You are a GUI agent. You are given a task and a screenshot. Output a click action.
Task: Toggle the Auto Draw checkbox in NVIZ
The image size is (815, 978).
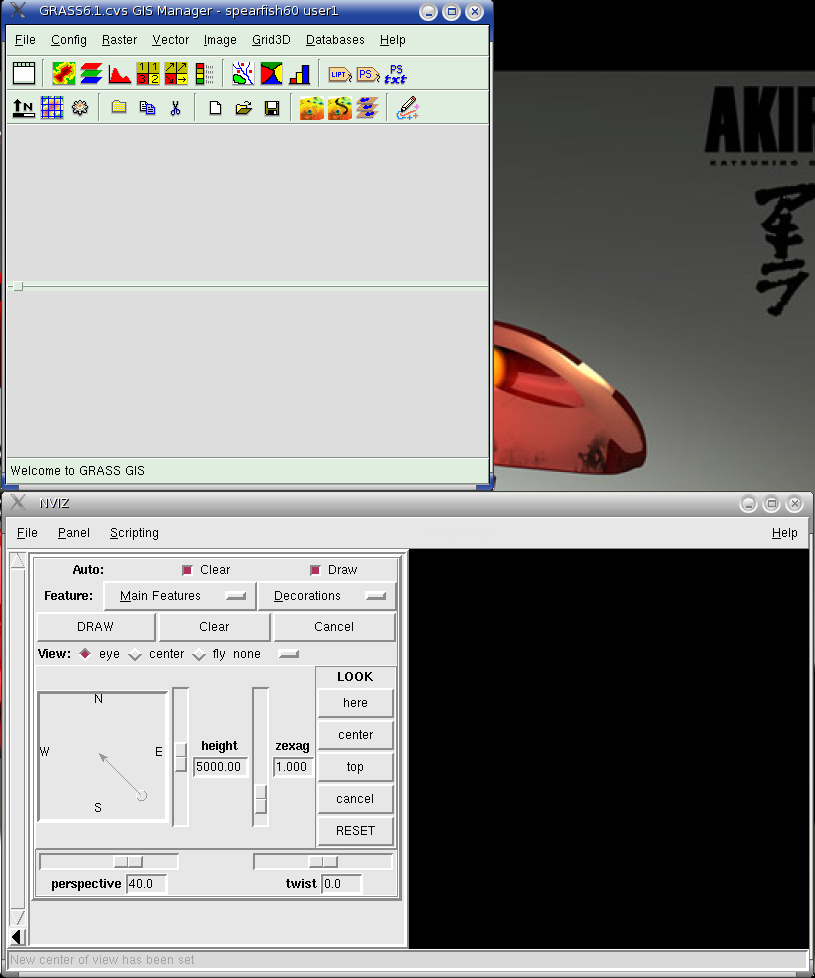click(x=315, y=570)
